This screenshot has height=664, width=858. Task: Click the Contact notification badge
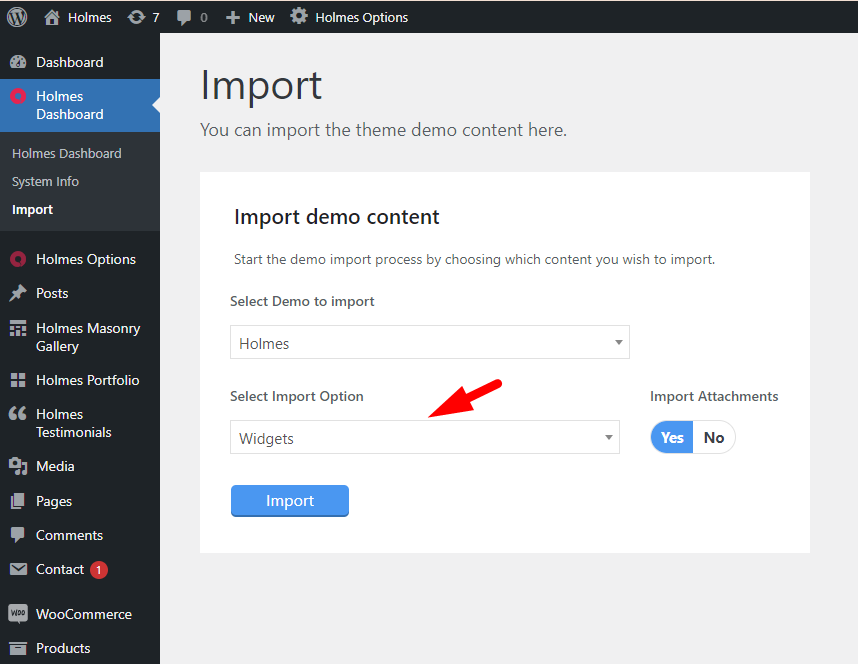coord(98,570)
